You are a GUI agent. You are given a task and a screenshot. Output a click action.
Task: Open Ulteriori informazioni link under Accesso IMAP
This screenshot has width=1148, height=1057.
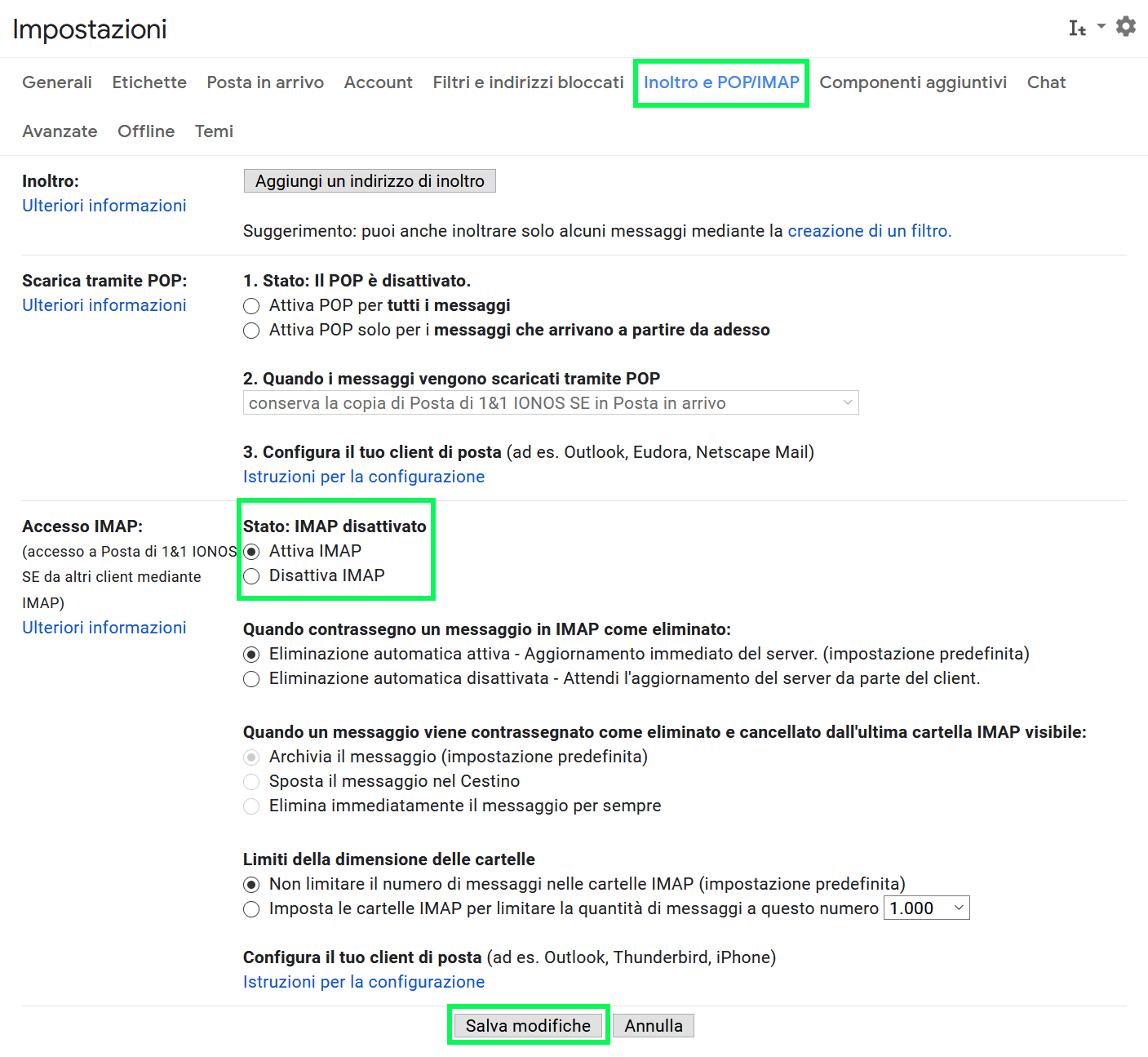[x=104, y=628]
